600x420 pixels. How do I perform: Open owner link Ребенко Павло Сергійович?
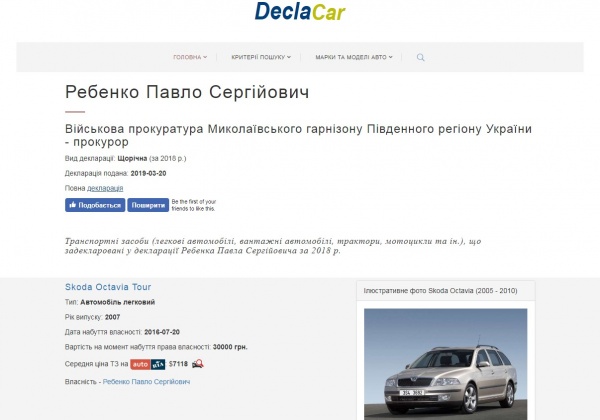tap(147, 382)
